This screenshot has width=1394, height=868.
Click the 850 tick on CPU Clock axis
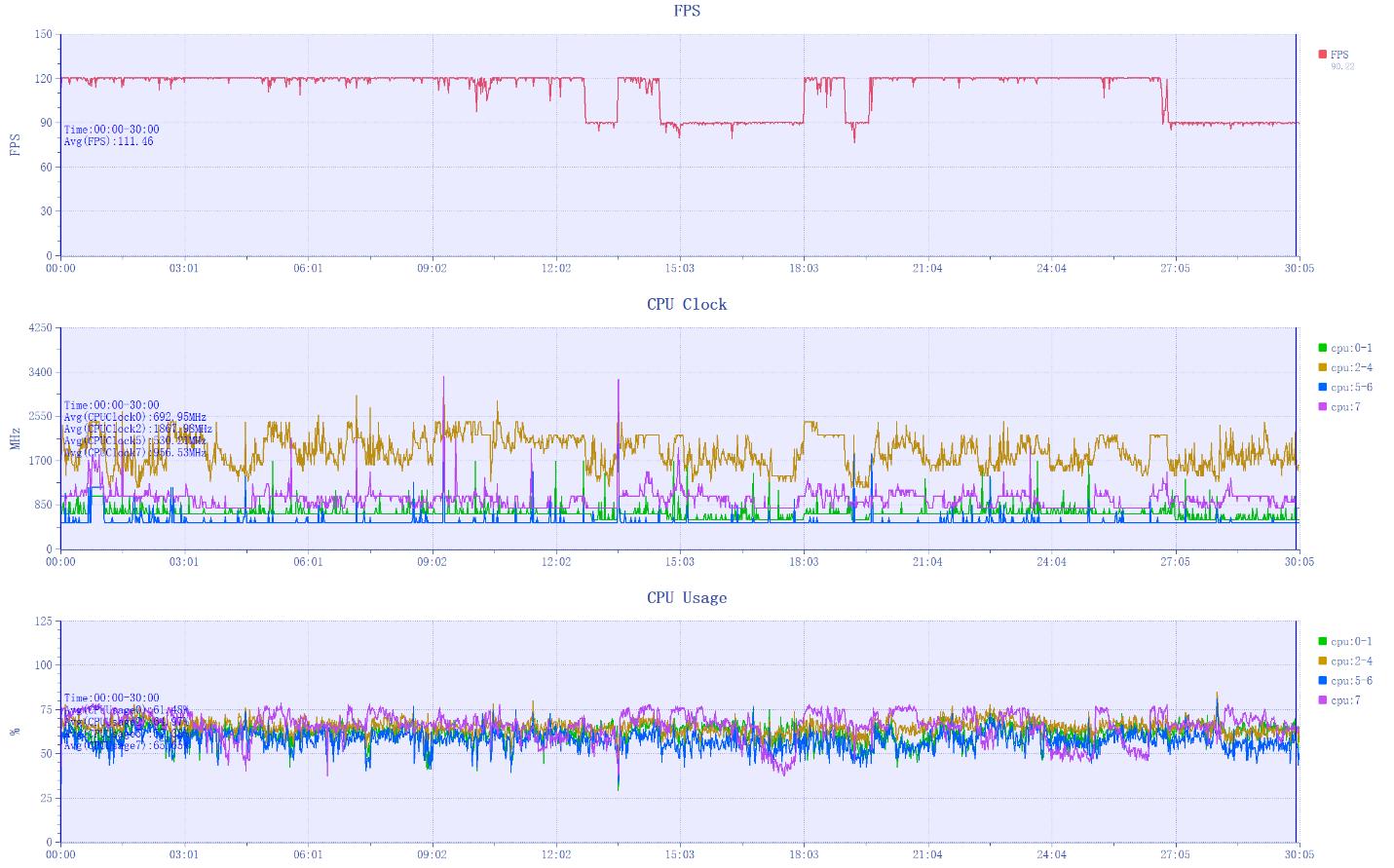[x=43, y=505]
